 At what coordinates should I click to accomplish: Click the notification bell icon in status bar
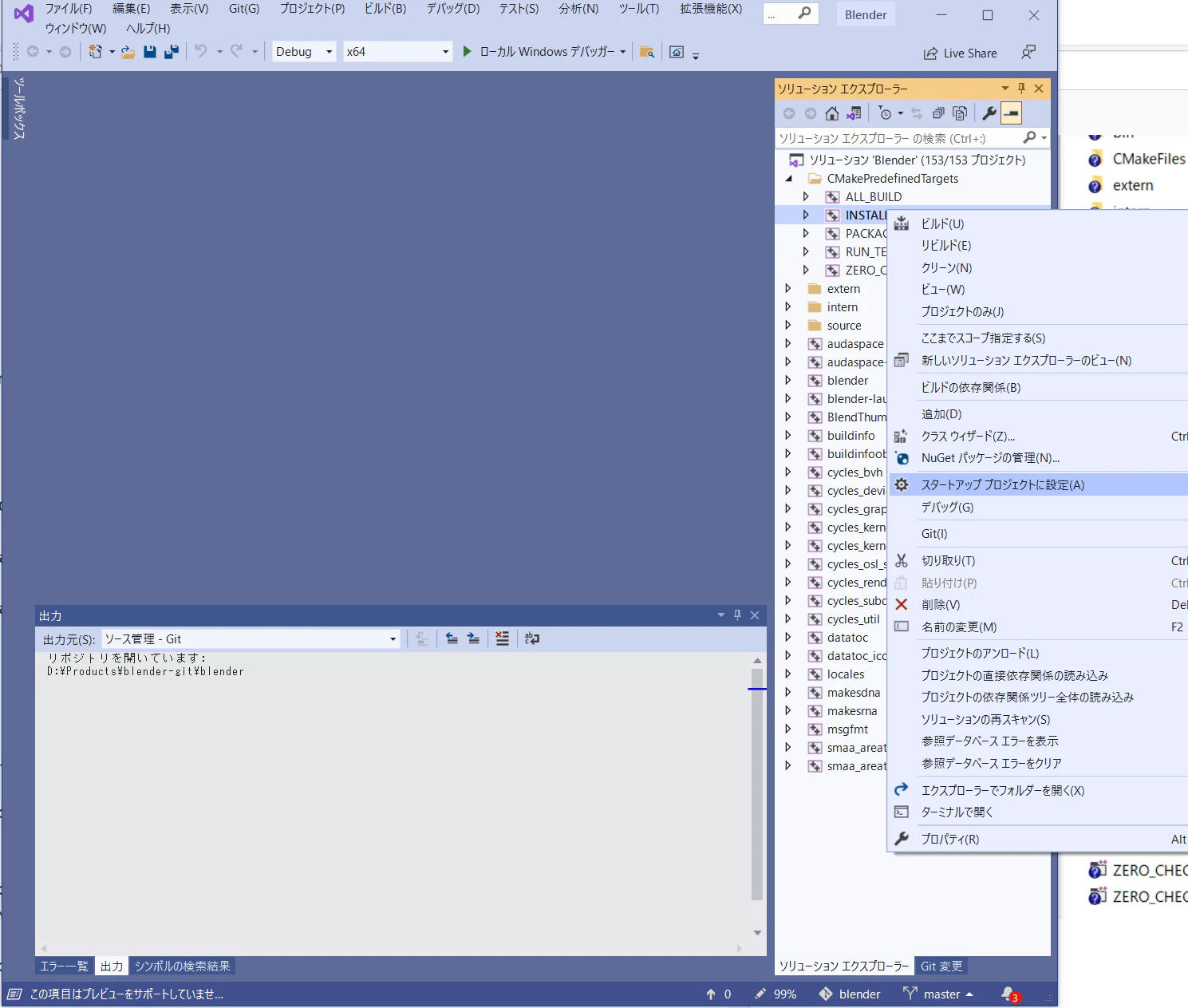point(1009,994)
